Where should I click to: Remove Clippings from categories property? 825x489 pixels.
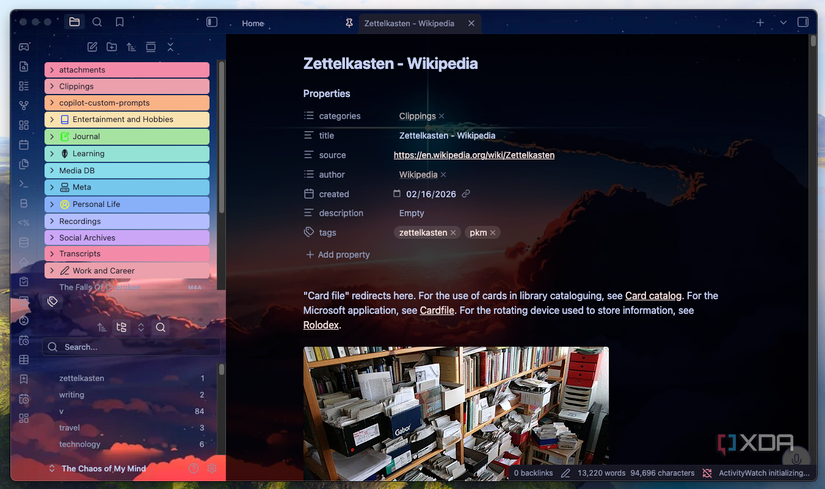[x=441, y=116]
